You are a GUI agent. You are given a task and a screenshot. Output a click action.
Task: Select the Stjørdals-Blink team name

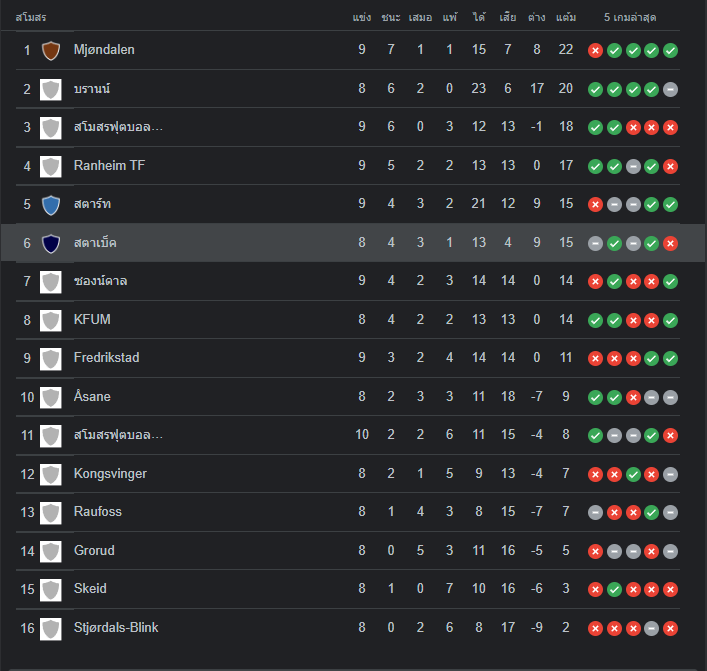click(x=116, y=627)
